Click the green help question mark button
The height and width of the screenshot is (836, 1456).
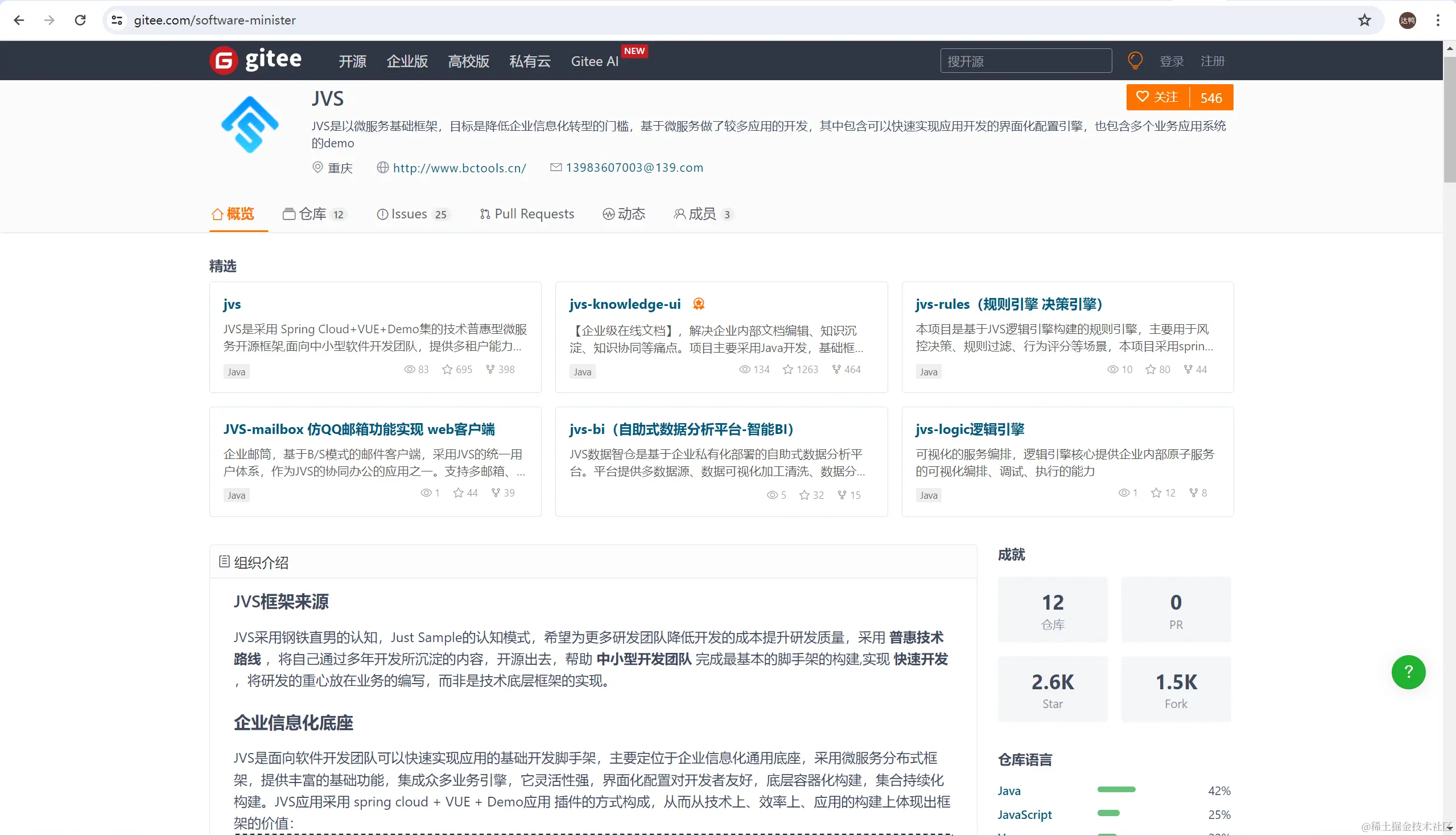[x=1408, y=672]
